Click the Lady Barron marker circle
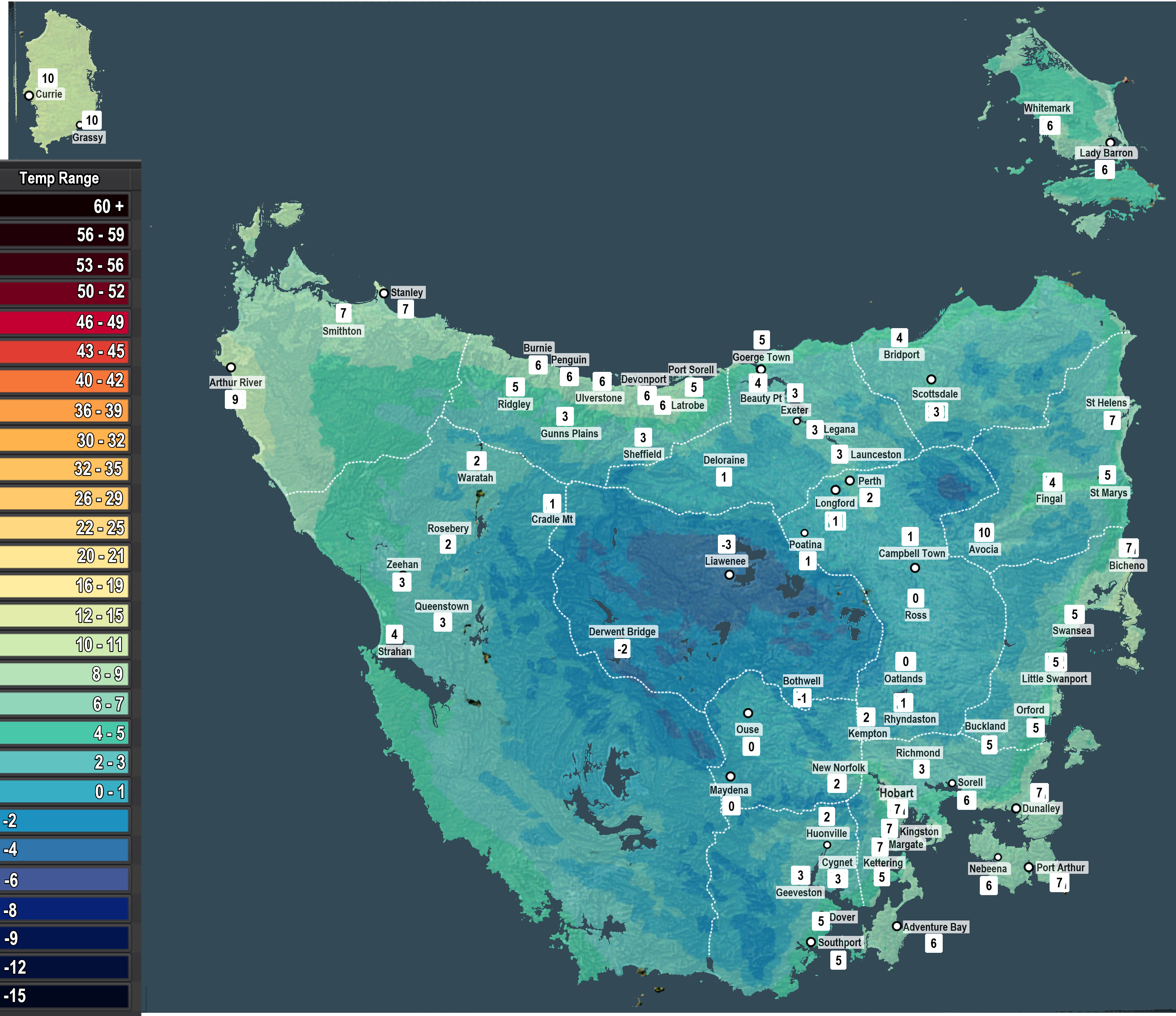Image resolution: width=1176 pixels, height=1016 pixels. [1110, 143]
